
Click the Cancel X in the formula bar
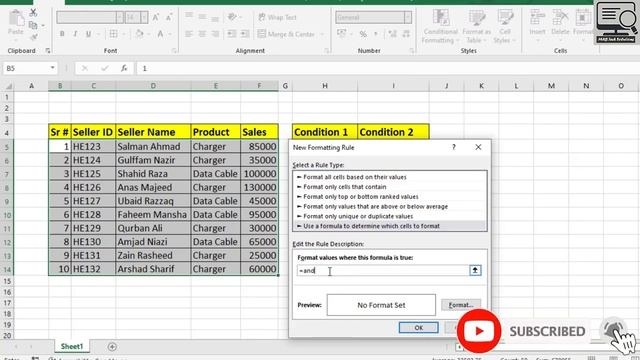pyautogui.click(x=84, y=68)
